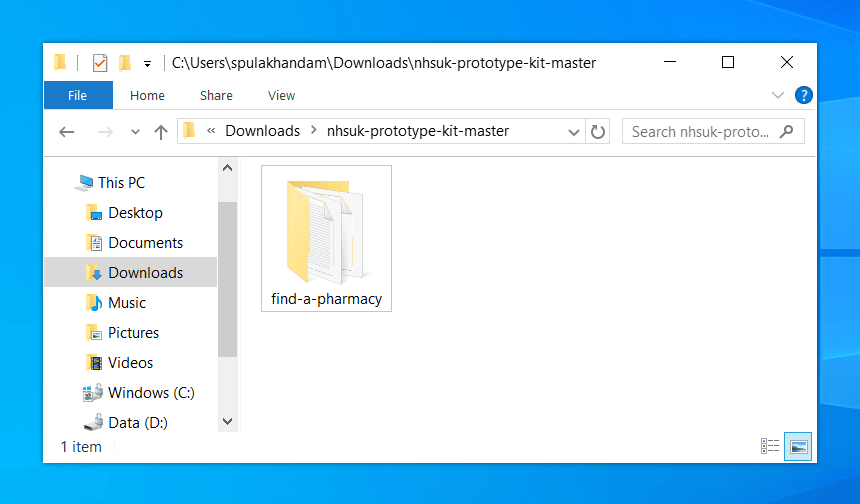This screenshot has width=860, height=504.
Task: Click the Downloads breadcrumb in address bar
Action: (x=262, y=131)
